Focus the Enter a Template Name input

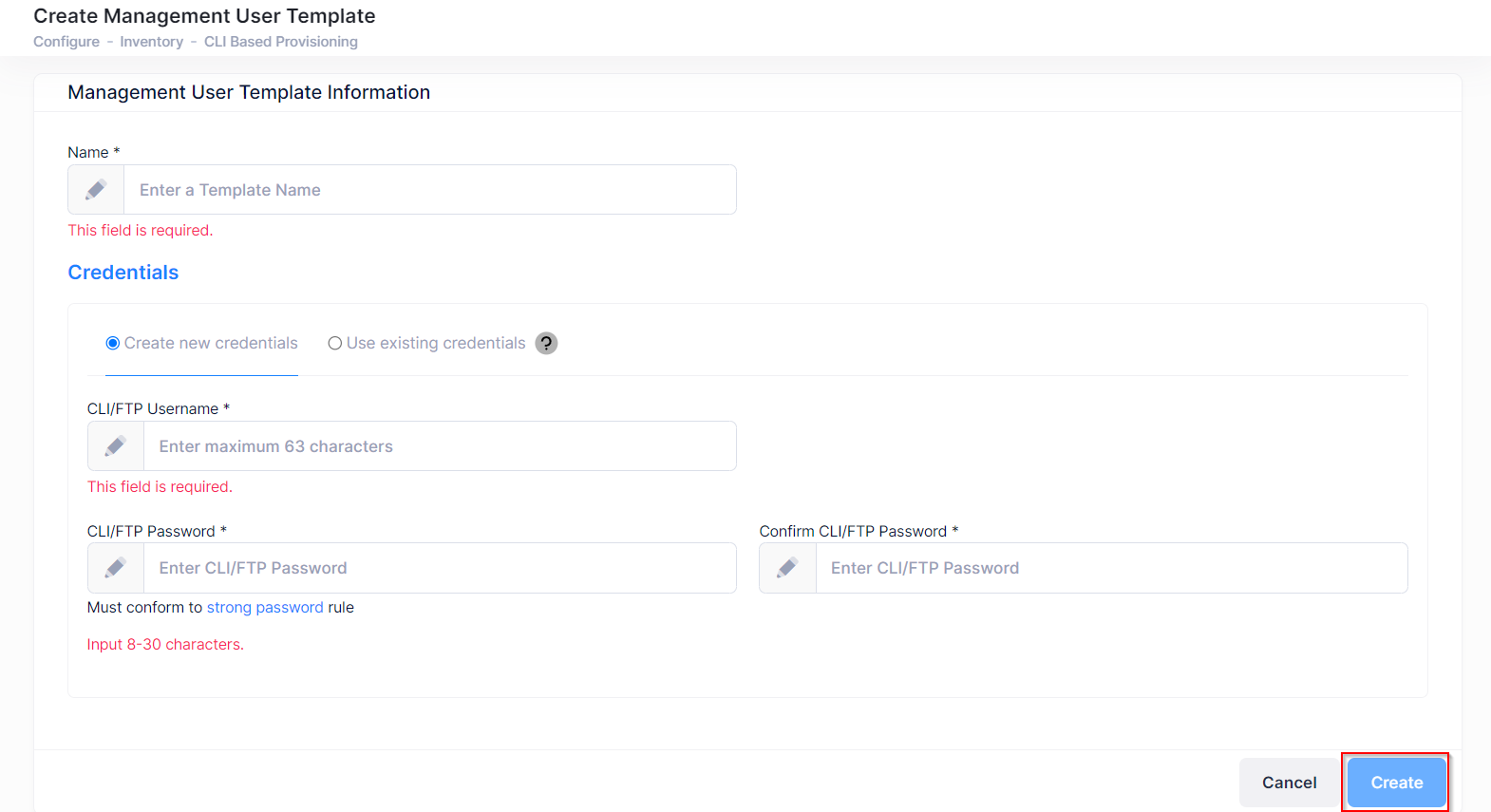pos(429,190)
